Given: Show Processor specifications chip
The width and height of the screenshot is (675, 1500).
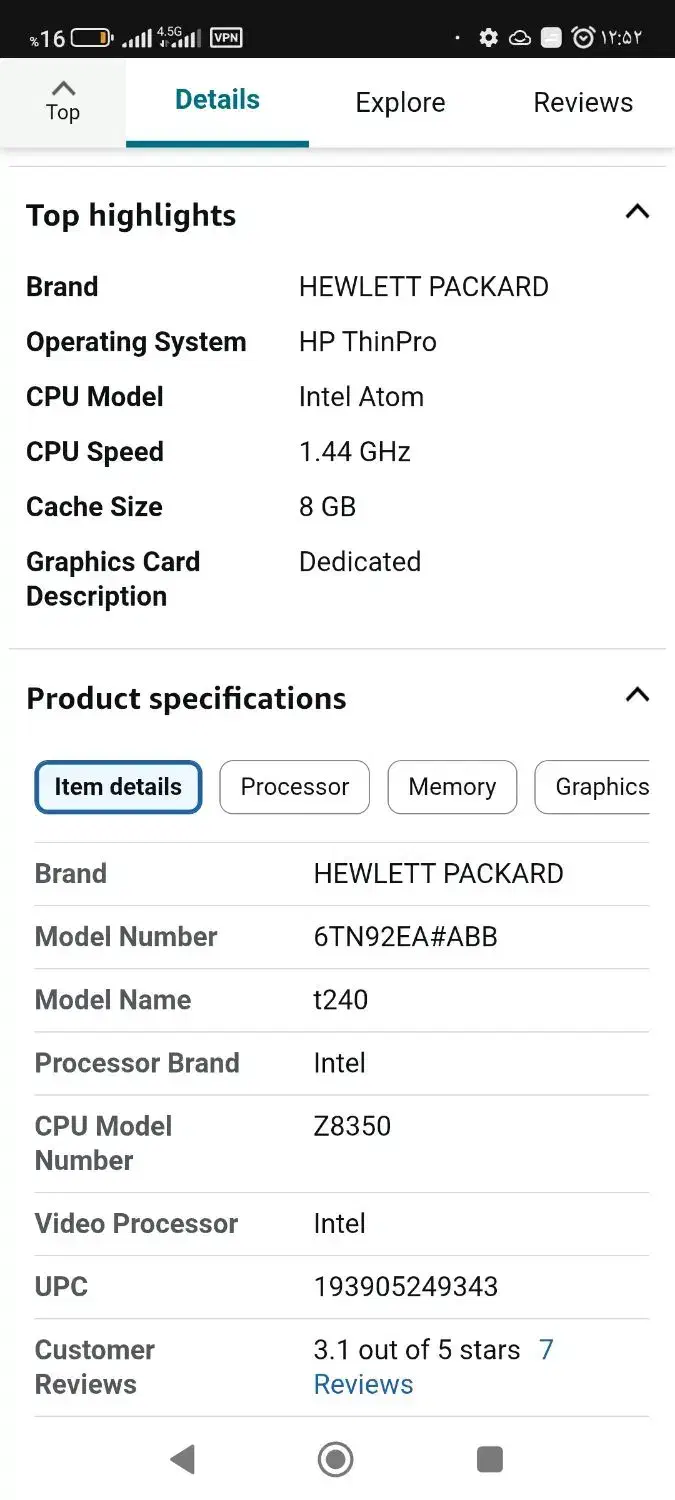Looking at the screenshot, I should pyautogui.click(x=295, y=787).
